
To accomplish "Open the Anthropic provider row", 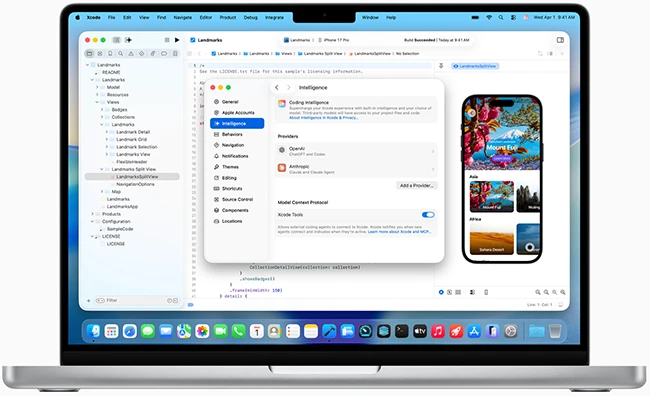I will coord(356,169).
